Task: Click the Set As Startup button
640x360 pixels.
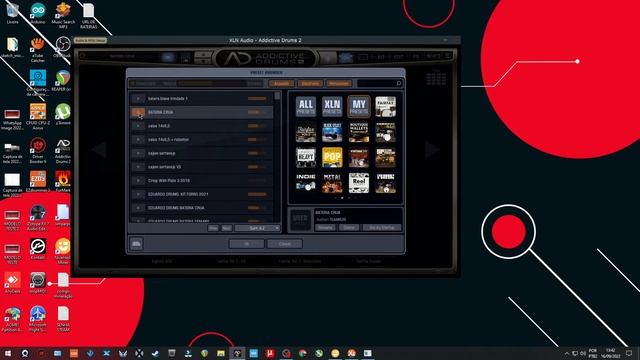Action: (382, 227)
